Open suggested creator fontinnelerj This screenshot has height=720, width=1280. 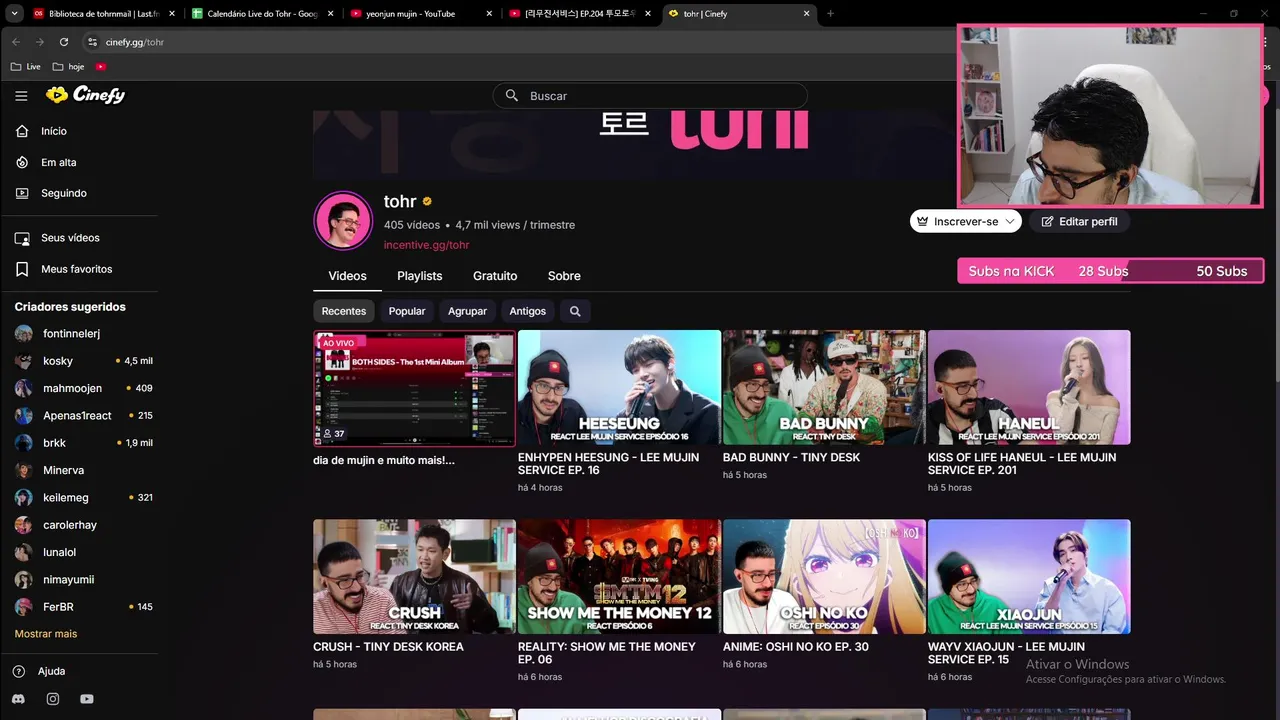(x=71, y=333)
